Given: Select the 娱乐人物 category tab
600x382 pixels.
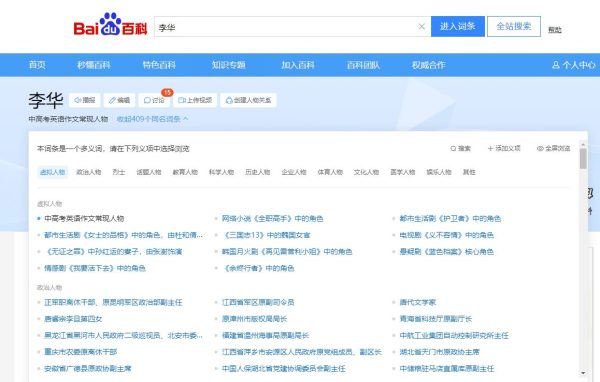Looking at the screenshot, I should (439, 172).
